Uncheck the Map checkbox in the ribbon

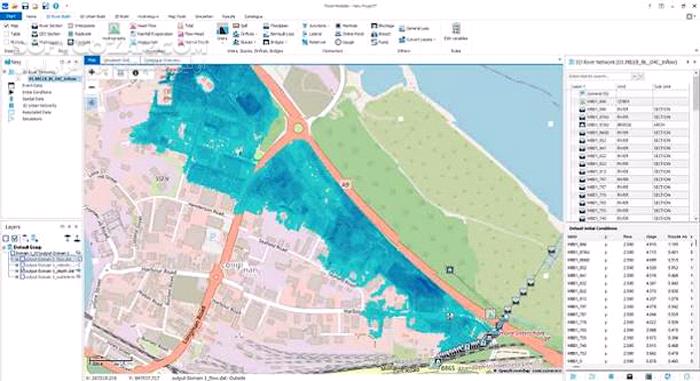click(6, 26)
